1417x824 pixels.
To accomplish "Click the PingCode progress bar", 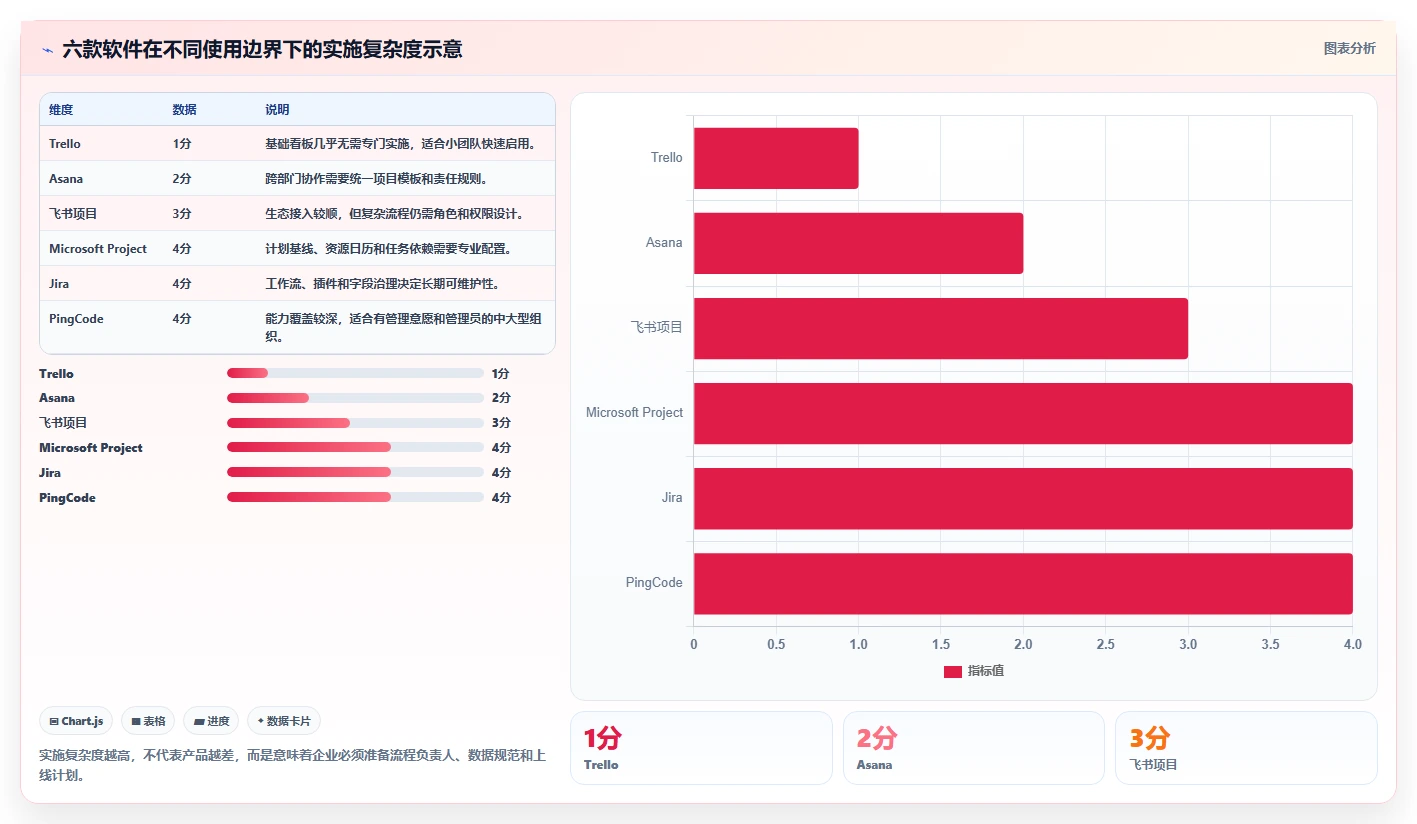I will (355, 497).
